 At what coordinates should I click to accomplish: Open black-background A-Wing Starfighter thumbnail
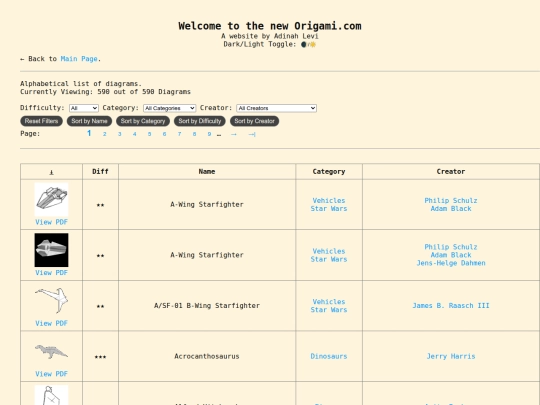coord(51,250)
